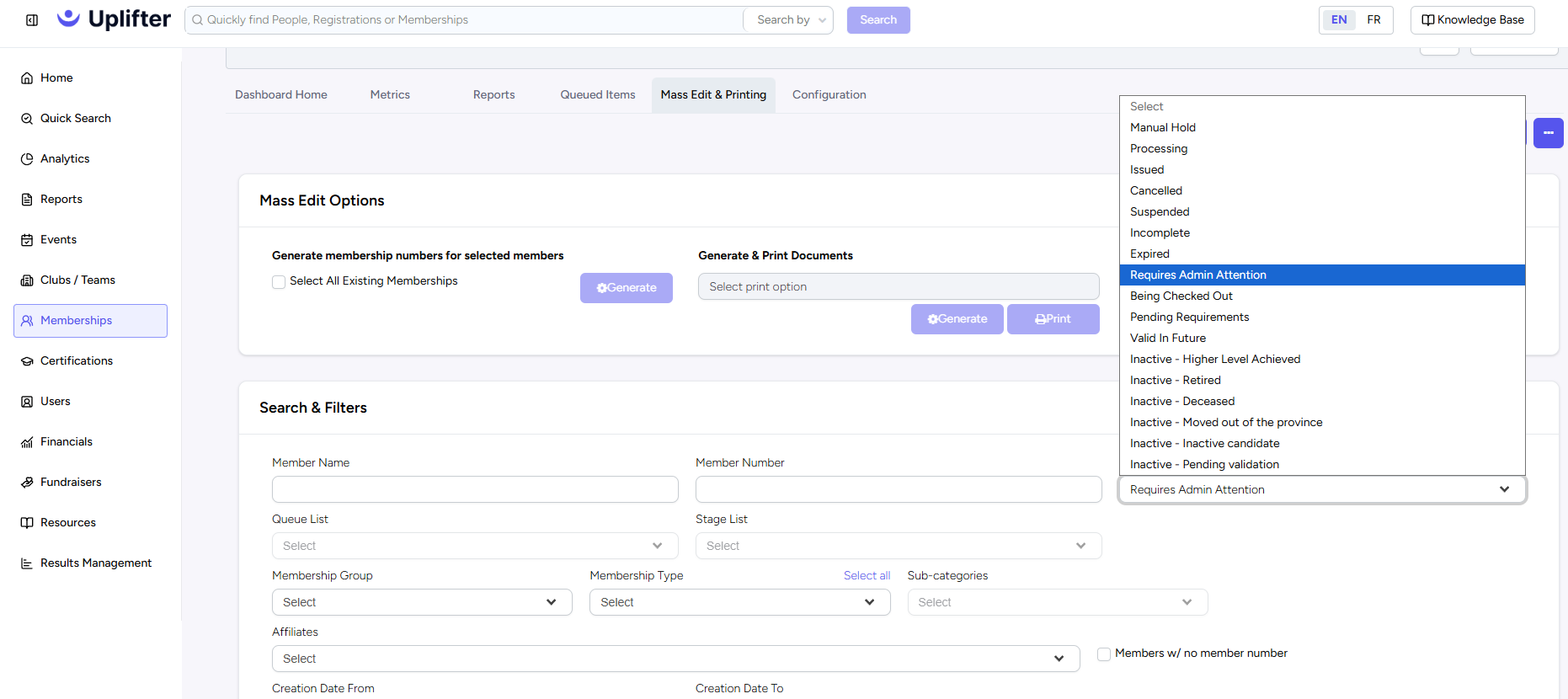Choose Requires Admin Attention in the list
The width and height of the screenshot is (1568, 699).
(x=1322, y=275)
